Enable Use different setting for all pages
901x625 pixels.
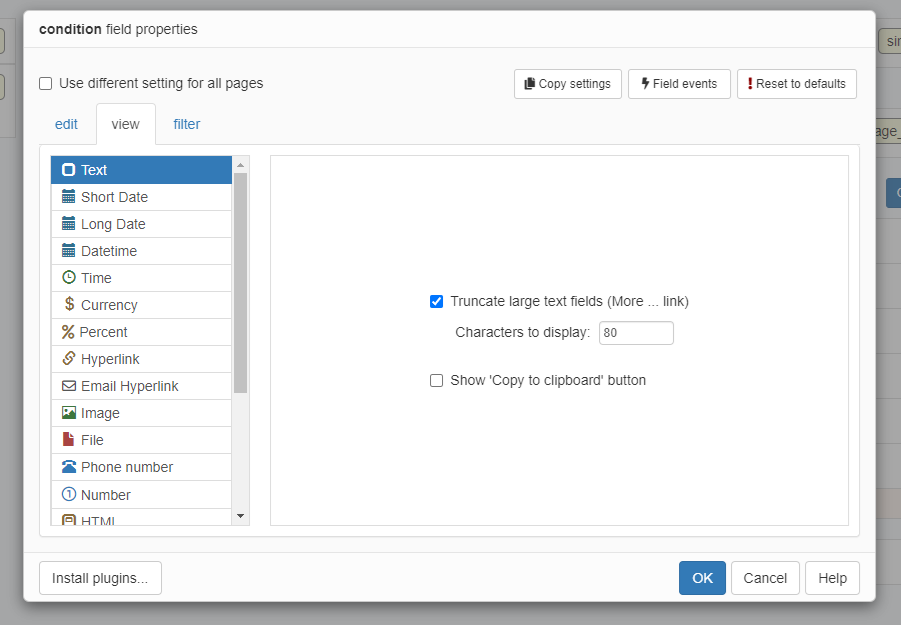(46, 84)
